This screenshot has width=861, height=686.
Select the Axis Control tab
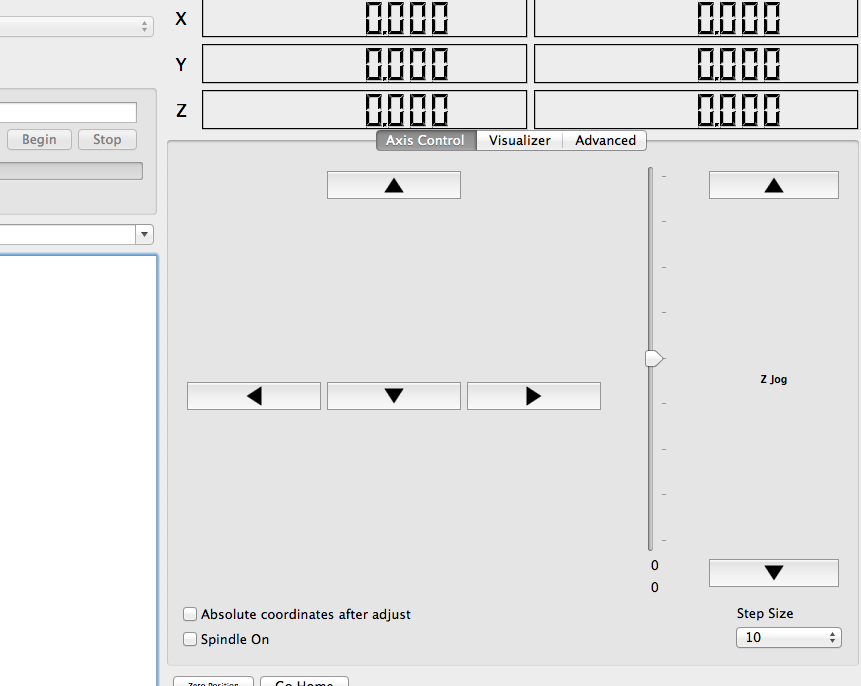[425, 140]
